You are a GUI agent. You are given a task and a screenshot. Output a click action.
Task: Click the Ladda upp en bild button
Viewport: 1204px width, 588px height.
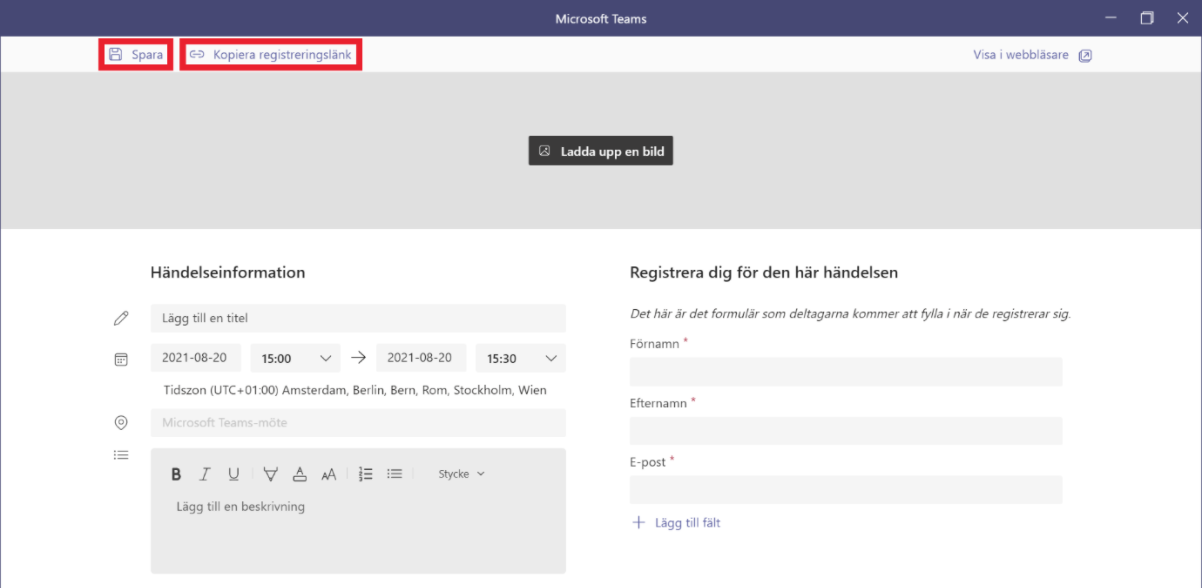click(x=601, y=151)
